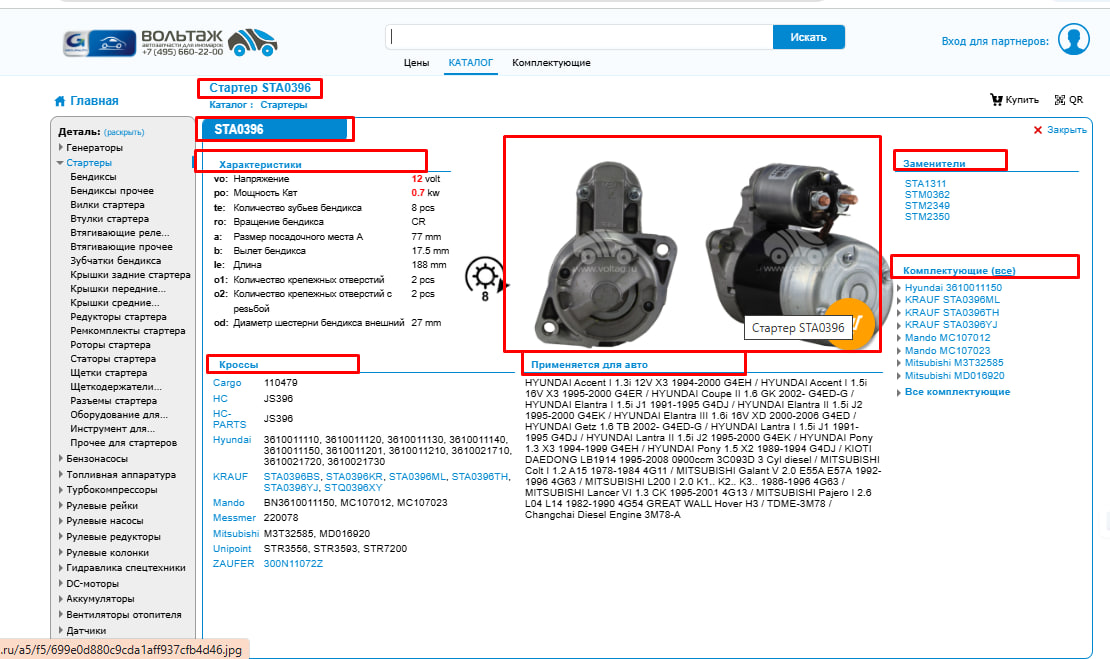Click the ZAUFER 300N11072Z cross number

(293, 563)
